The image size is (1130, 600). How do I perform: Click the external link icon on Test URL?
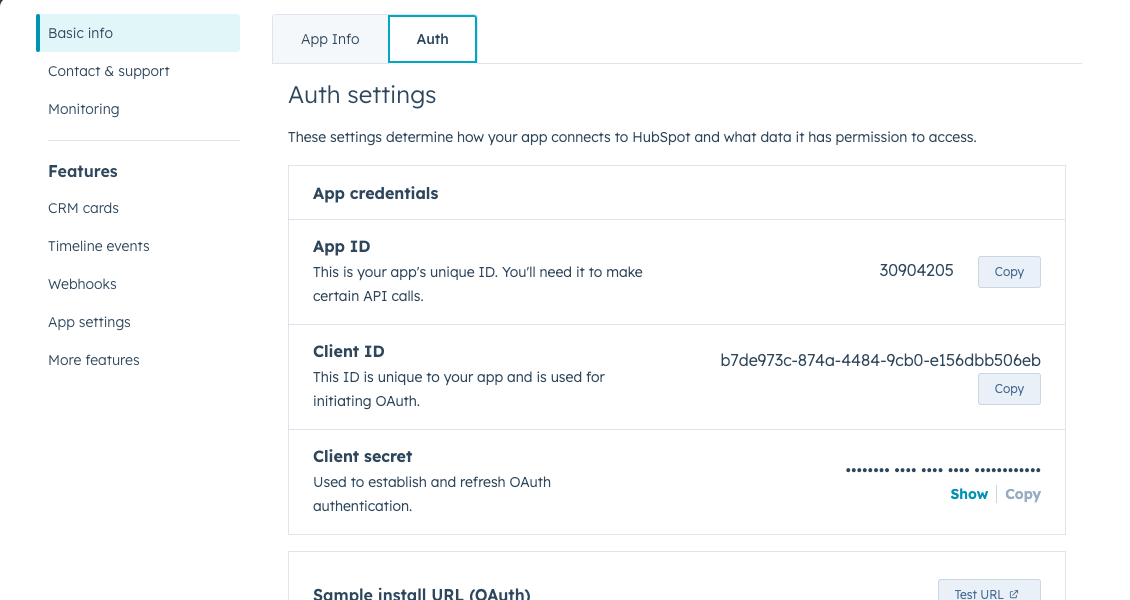[x=1014, y=594]
